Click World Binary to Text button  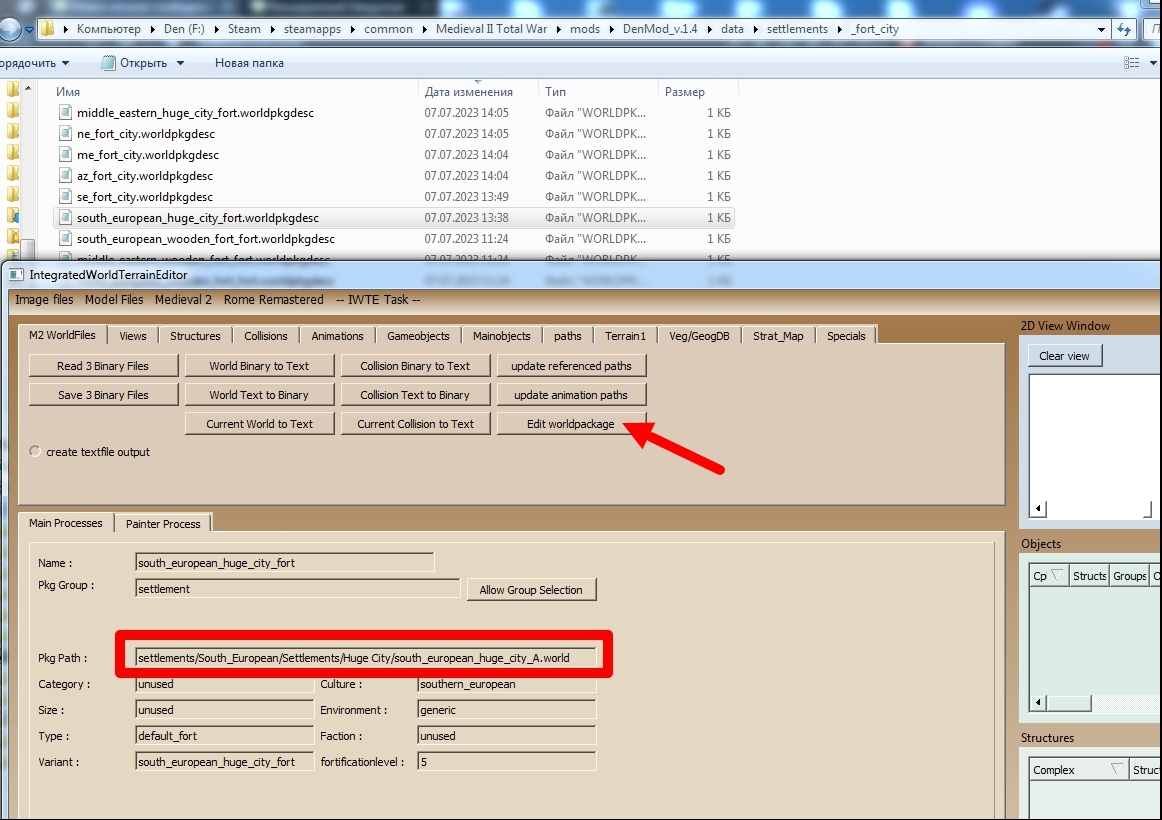pos(259,366)
